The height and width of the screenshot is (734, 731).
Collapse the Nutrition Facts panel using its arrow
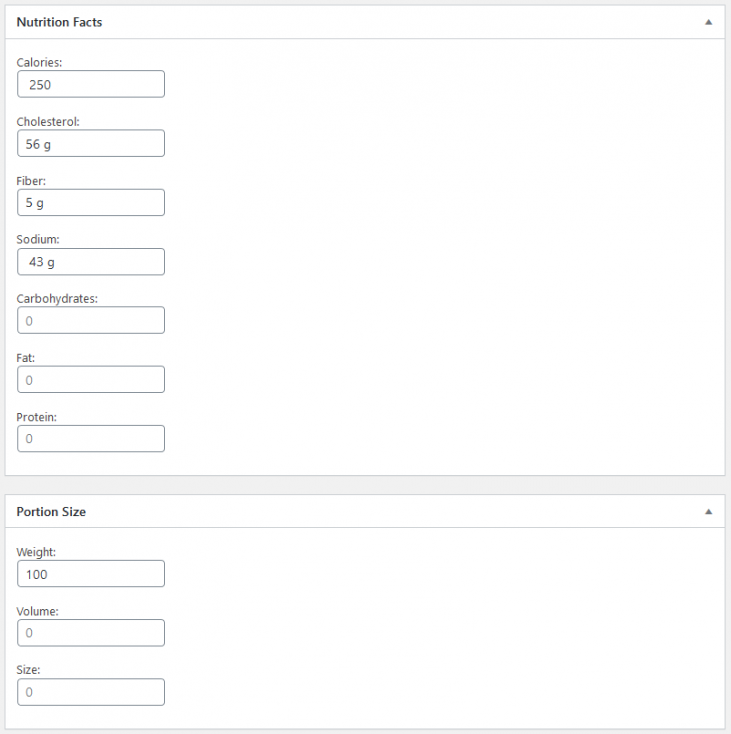point(708,22)
